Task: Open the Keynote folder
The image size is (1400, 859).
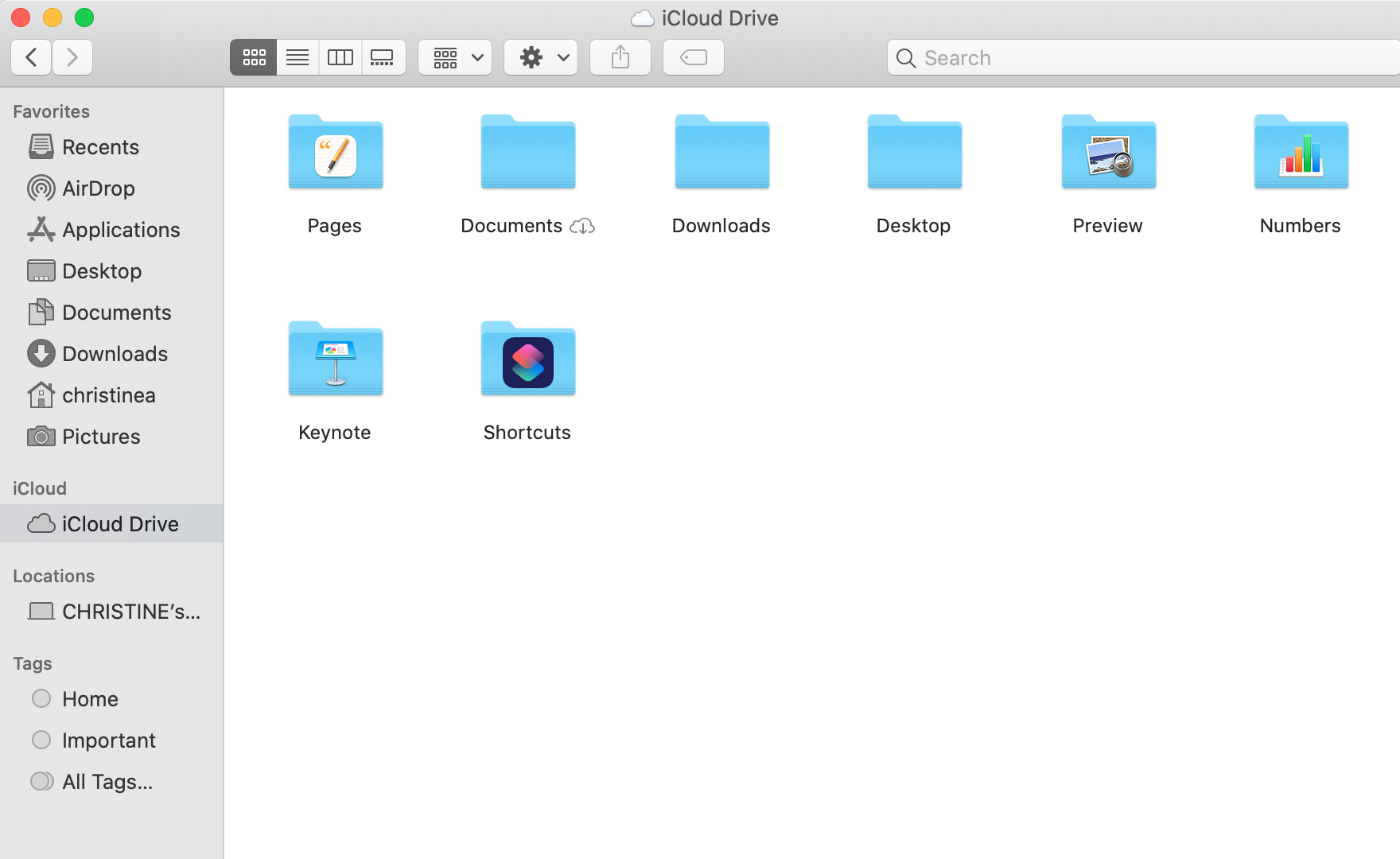Action: coord(335,358)
